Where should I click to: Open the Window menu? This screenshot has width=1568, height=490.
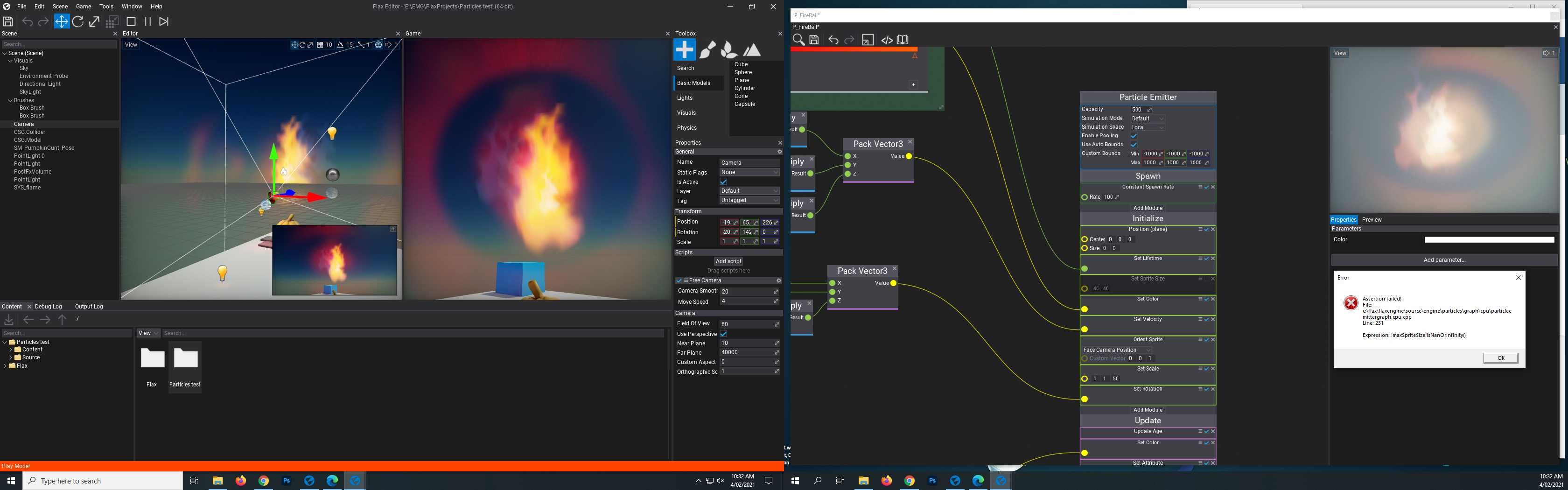coord(132,7)
